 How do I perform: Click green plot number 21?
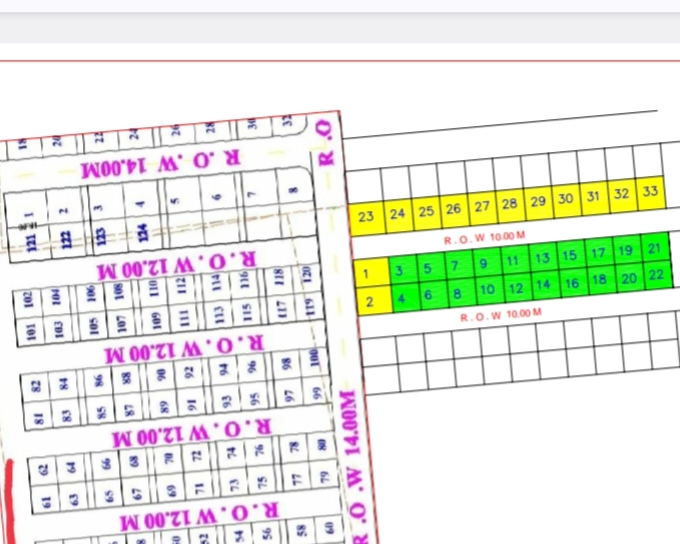(654, 249)
